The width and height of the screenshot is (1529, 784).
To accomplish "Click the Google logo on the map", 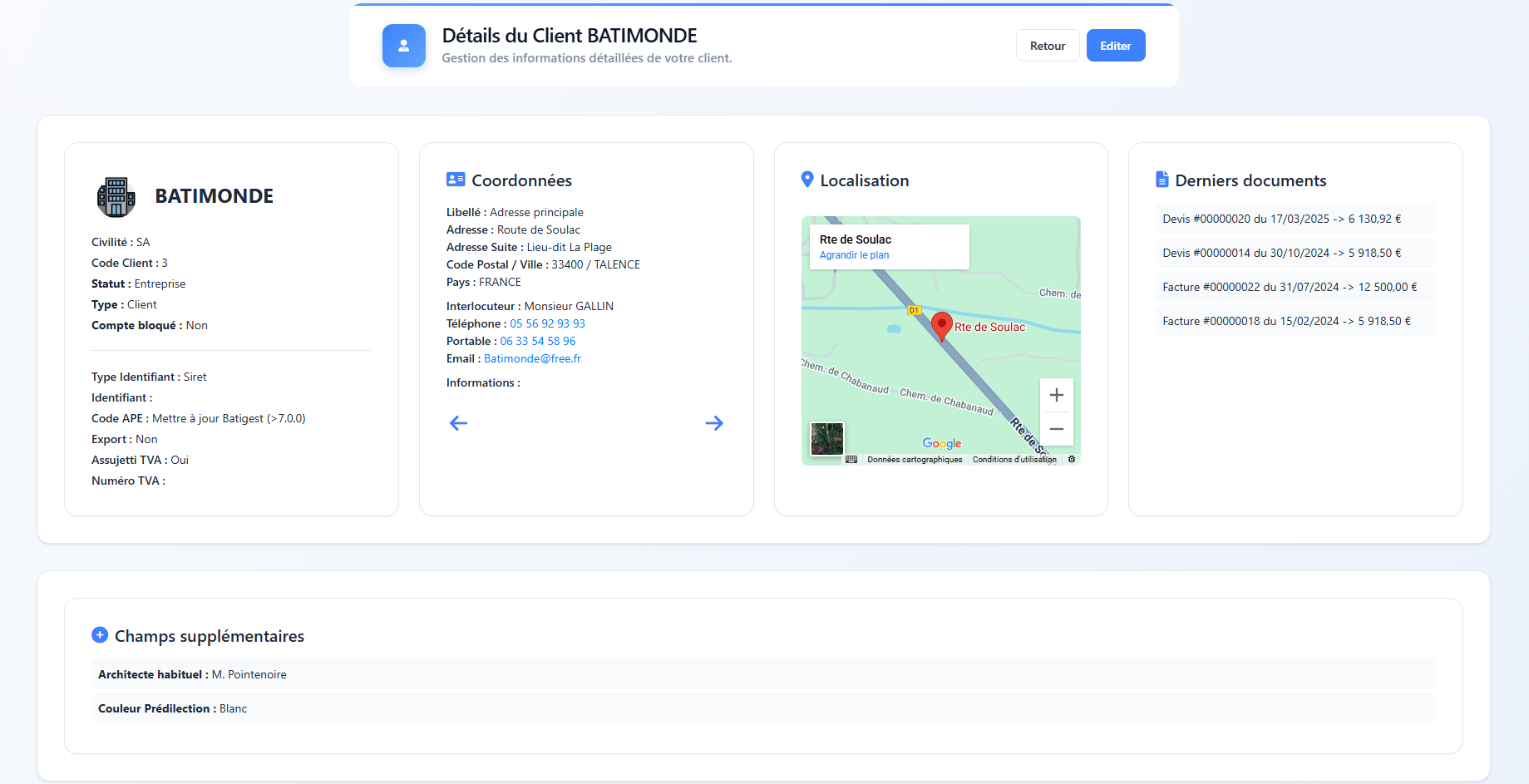I will point(940,443).
